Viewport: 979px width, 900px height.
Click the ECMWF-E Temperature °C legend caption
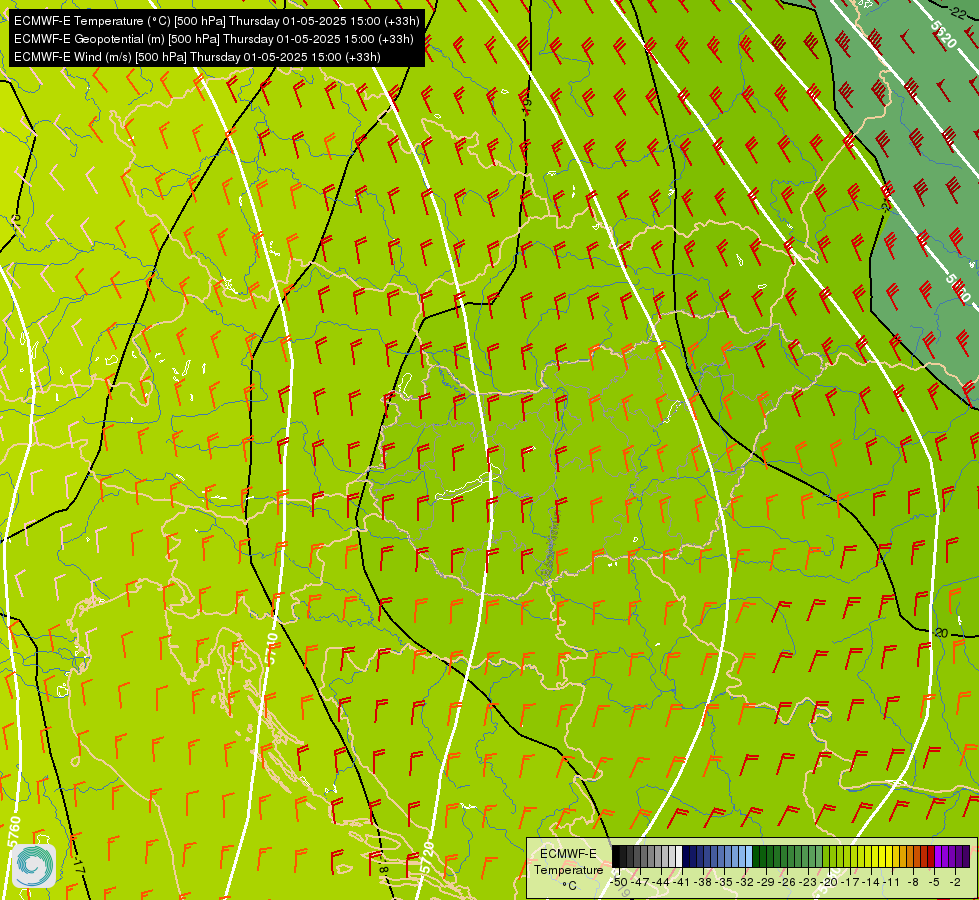click(568, 869)
